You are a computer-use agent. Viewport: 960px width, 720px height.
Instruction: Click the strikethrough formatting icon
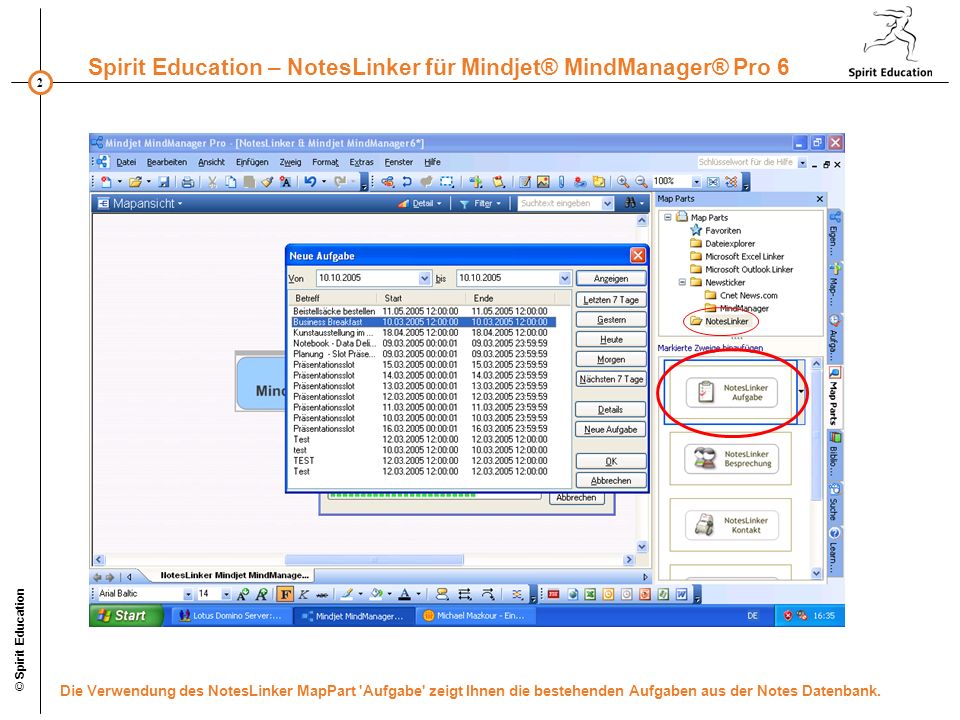point(322,594)
